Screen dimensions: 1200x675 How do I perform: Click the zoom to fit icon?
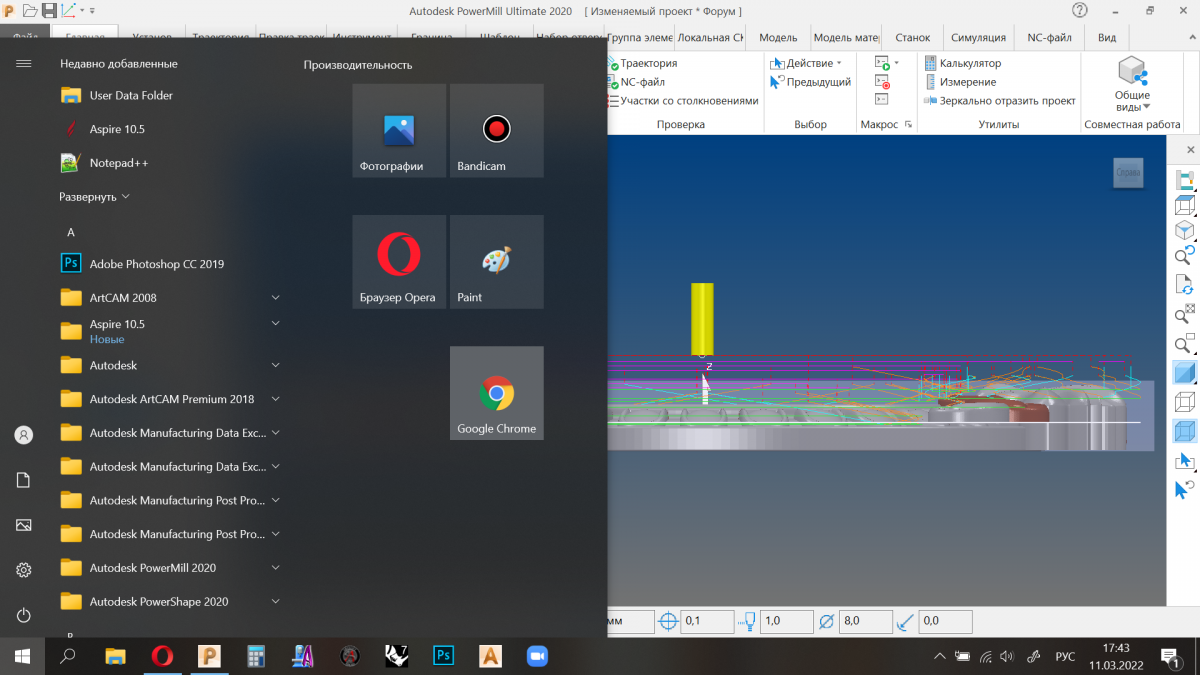[x=1185, y=313]
